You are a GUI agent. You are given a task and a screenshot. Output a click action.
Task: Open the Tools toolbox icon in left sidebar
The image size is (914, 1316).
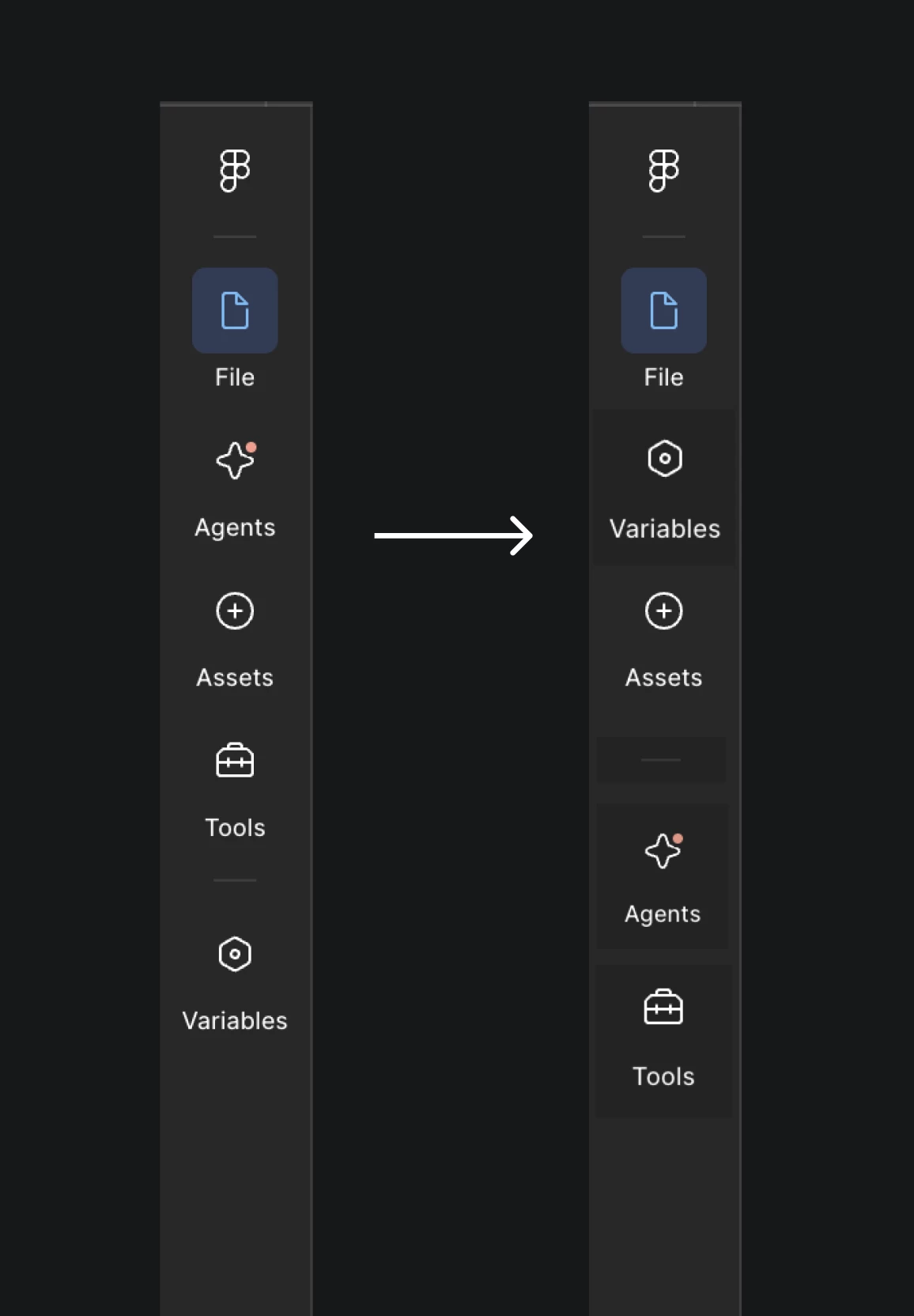click(x=235, y=760)
